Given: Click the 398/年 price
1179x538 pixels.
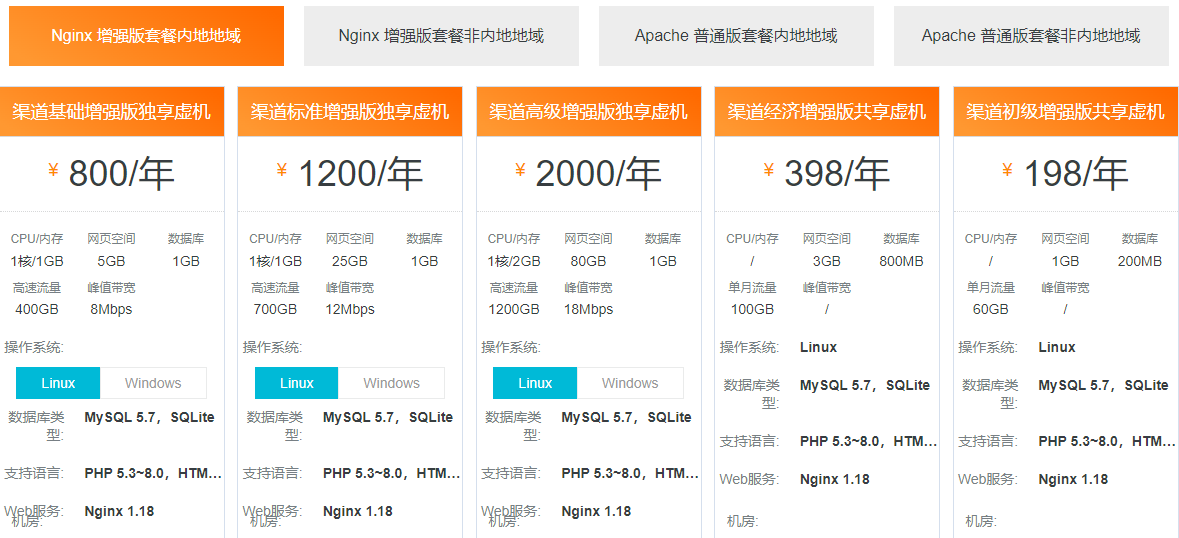Looking at the screenshot, I should coord(836,174).
